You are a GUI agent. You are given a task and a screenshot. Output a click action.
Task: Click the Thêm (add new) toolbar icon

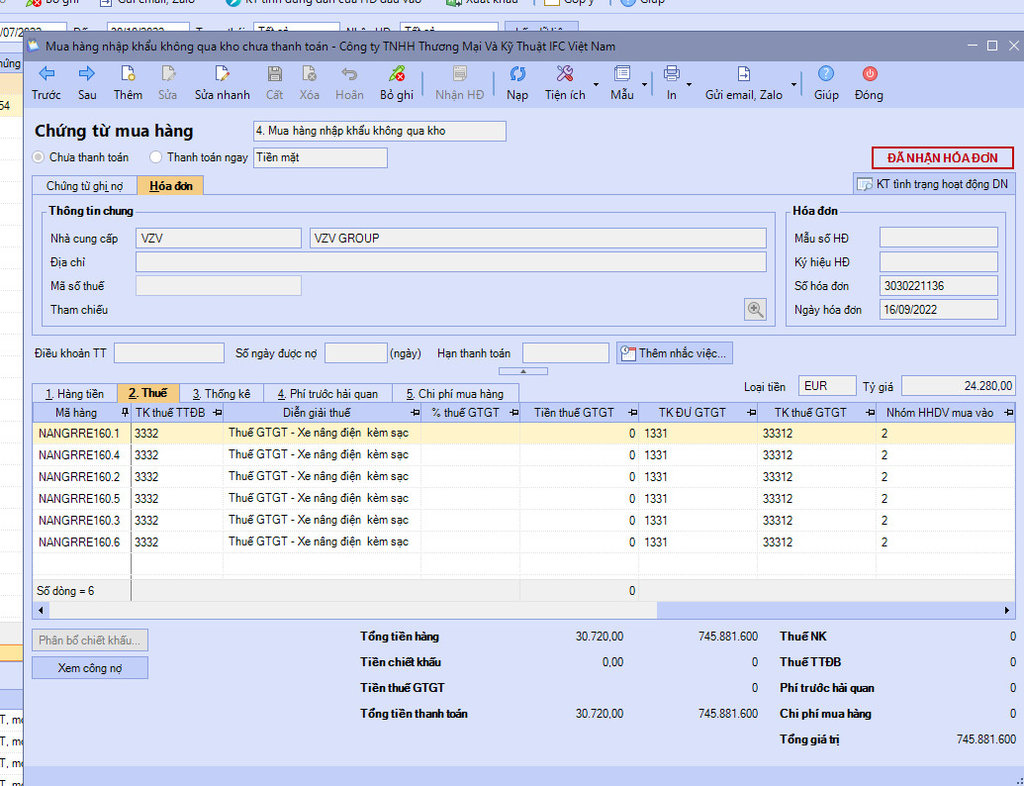127,74
